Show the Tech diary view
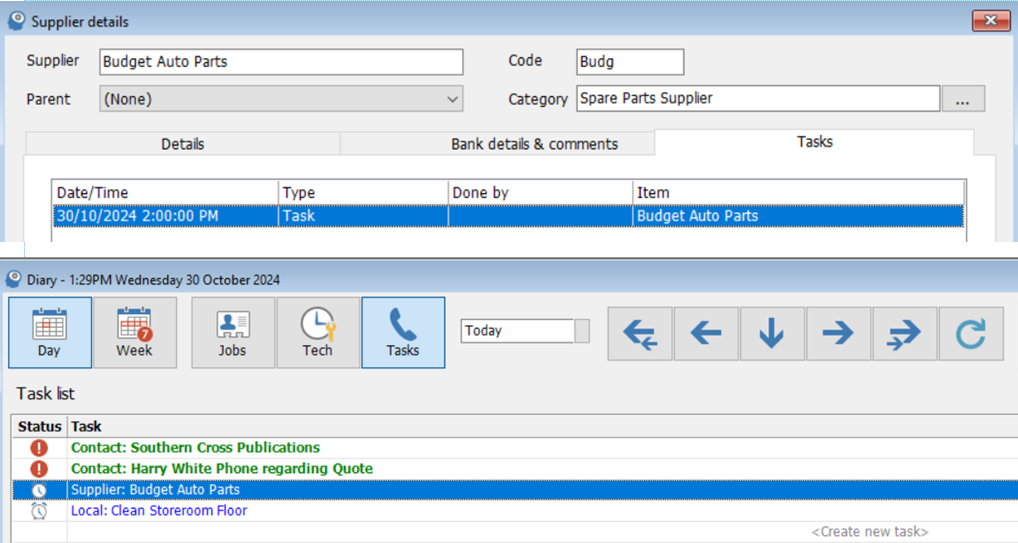Image resolution: width=1018 pixels, height=543 pixels. [x=317, y=332]
